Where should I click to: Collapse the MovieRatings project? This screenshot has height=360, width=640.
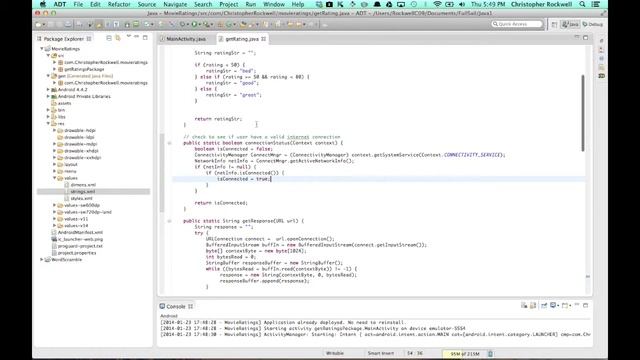coord(42,49)
